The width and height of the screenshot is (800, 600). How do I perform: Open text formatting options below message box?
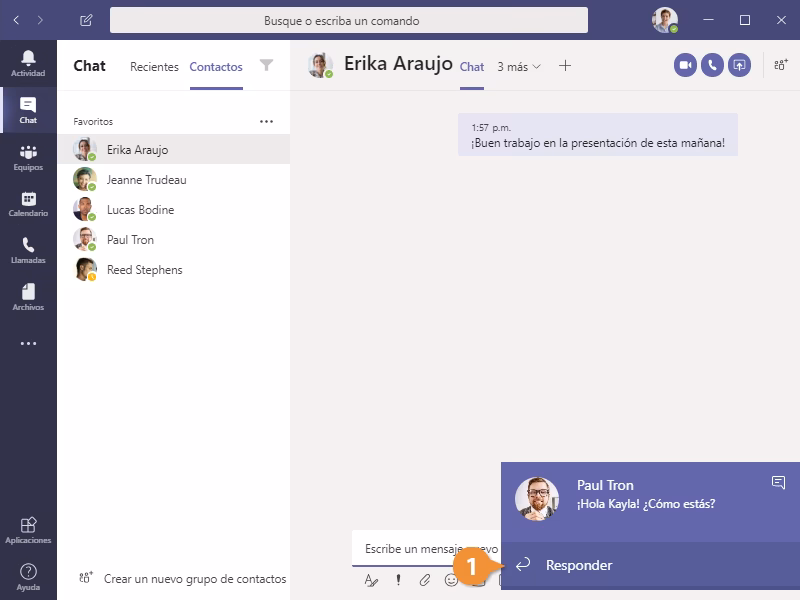coord(371,580)
